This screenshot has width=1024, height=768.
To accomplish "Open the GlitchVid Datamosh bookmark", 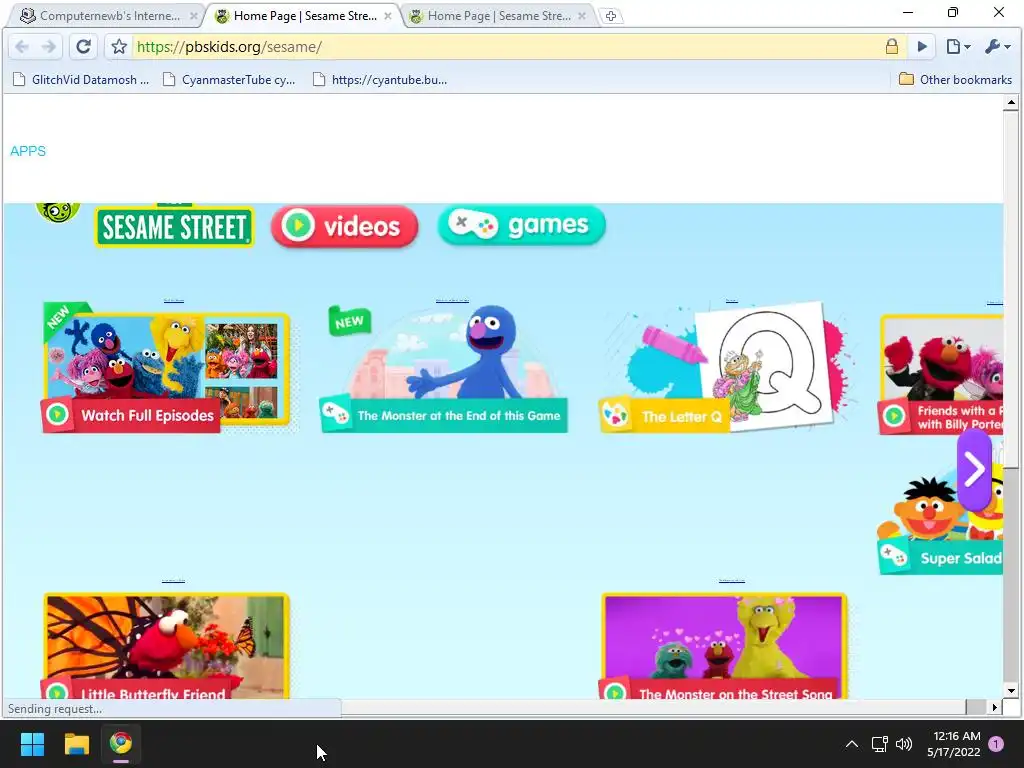I will coord(81,80).
